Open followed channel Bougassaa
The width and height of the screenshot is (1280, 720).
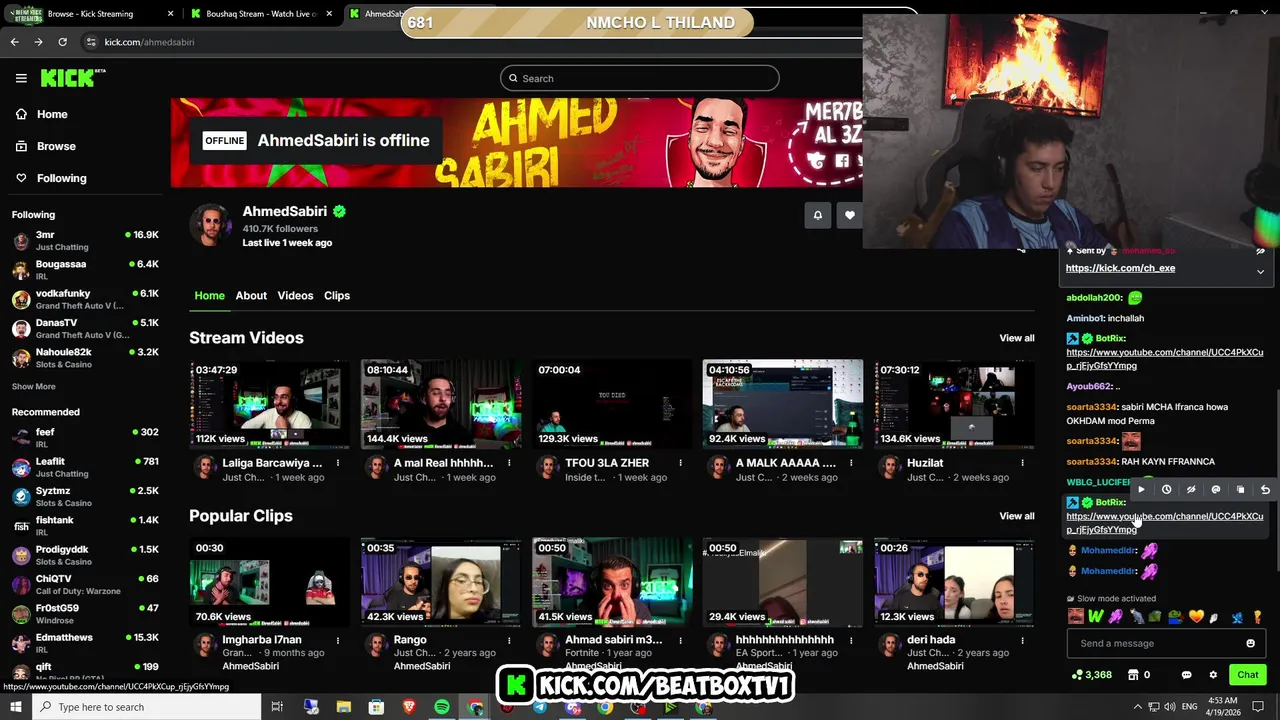pos(85,270)
